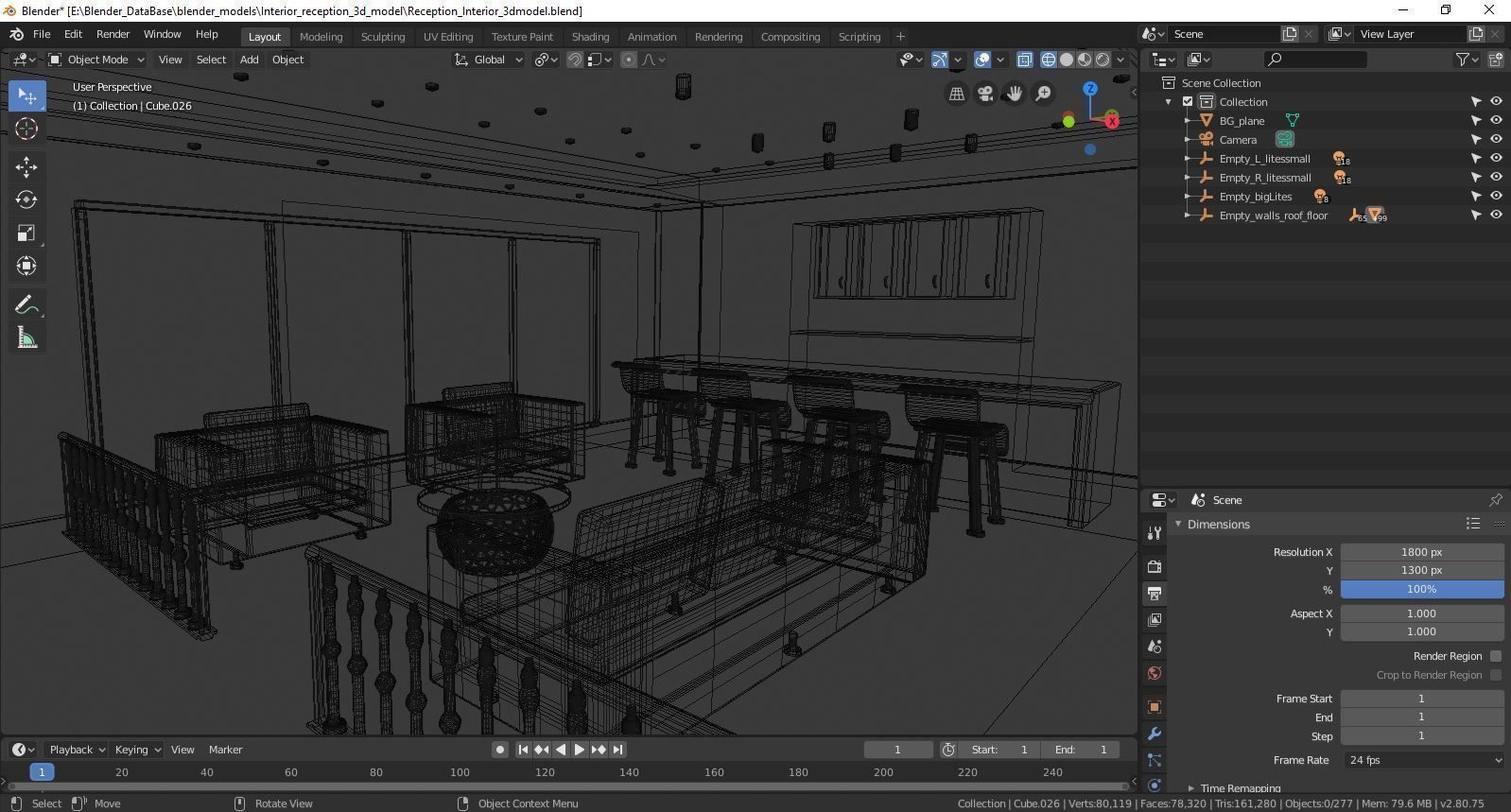Pin the properties editor context
The image size is (1511, 812).
[1495, 500]
